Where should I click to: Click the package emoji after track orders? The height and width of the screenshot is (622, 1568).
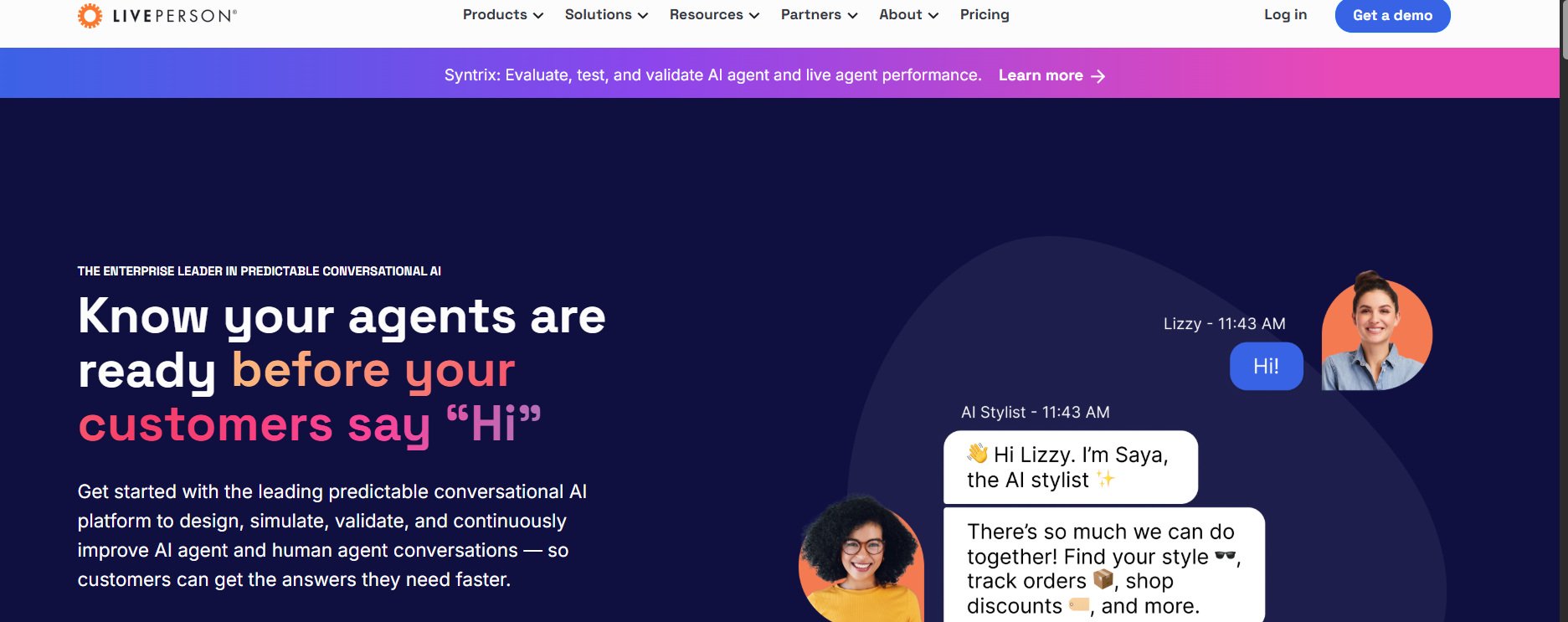tap(1103, 579)
